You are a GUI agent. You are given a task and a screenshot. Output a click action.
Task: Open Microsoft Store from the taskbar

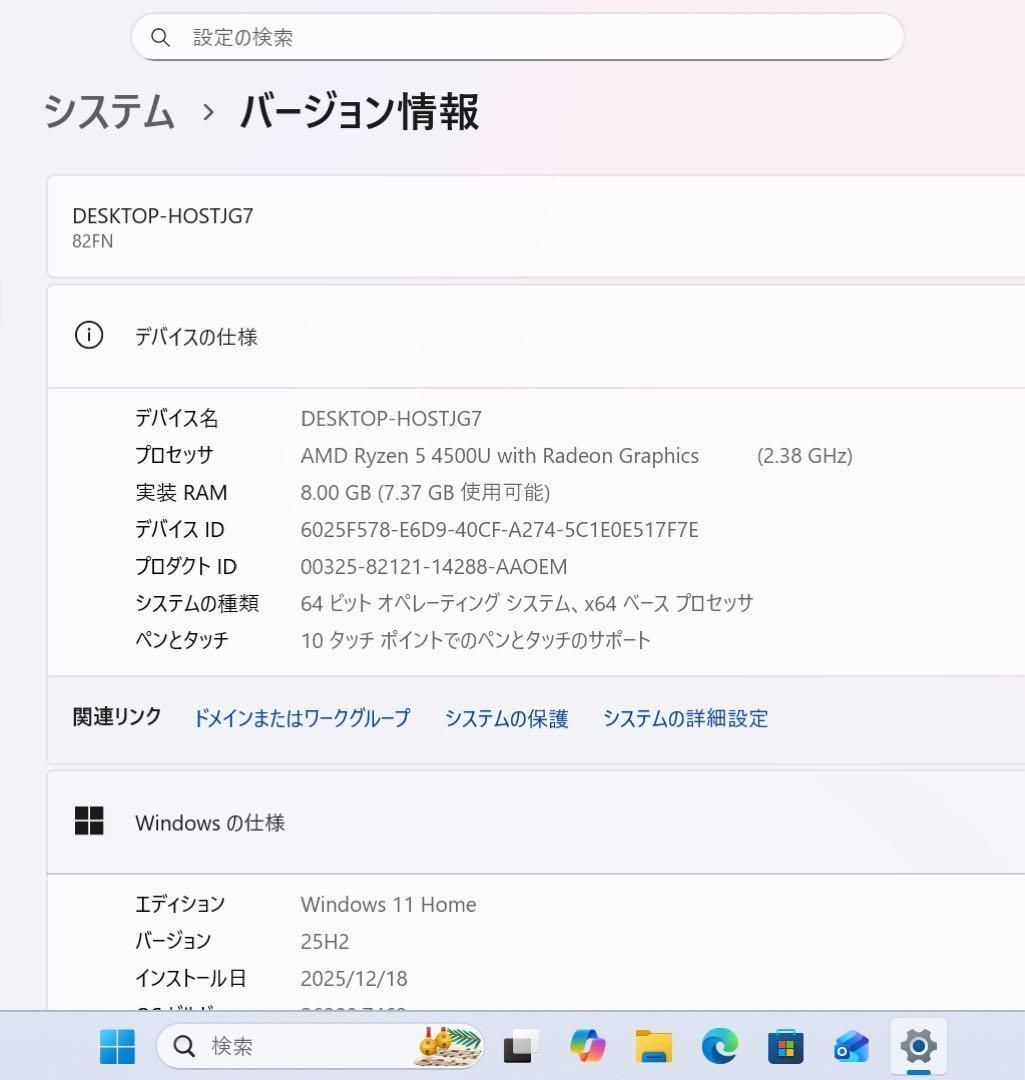point(786,1046)
